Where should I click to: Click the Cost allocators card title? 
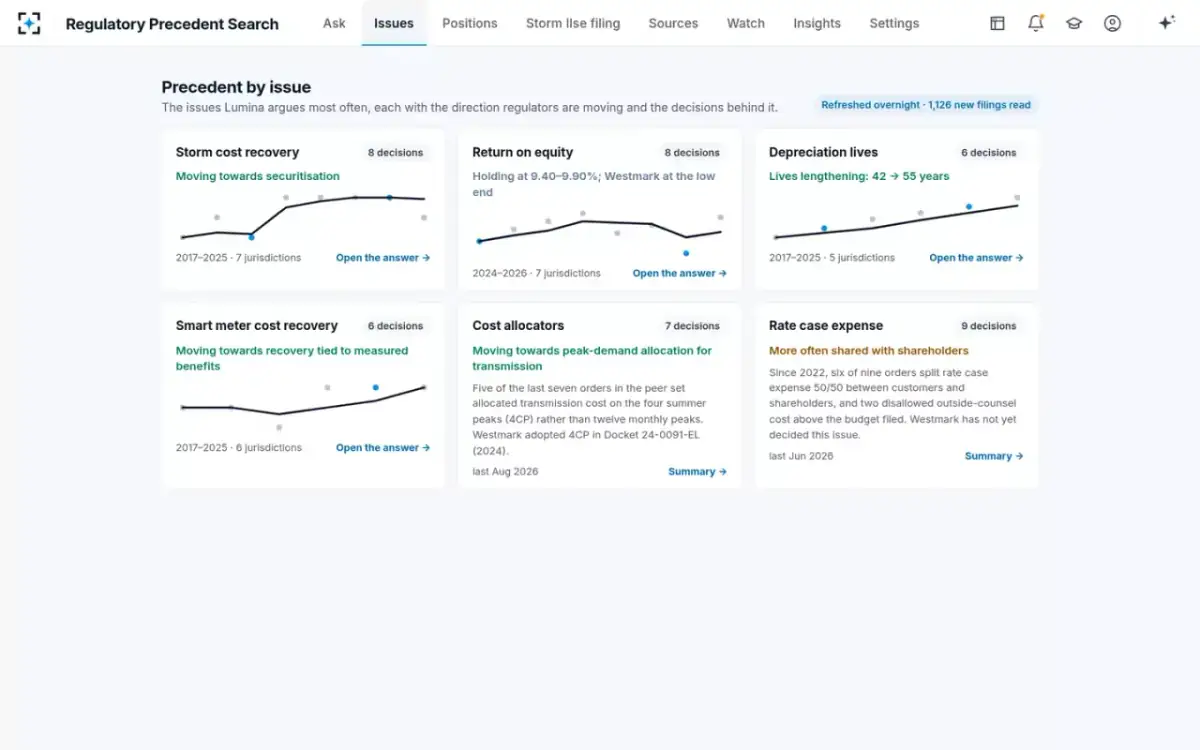coord(518,325)
